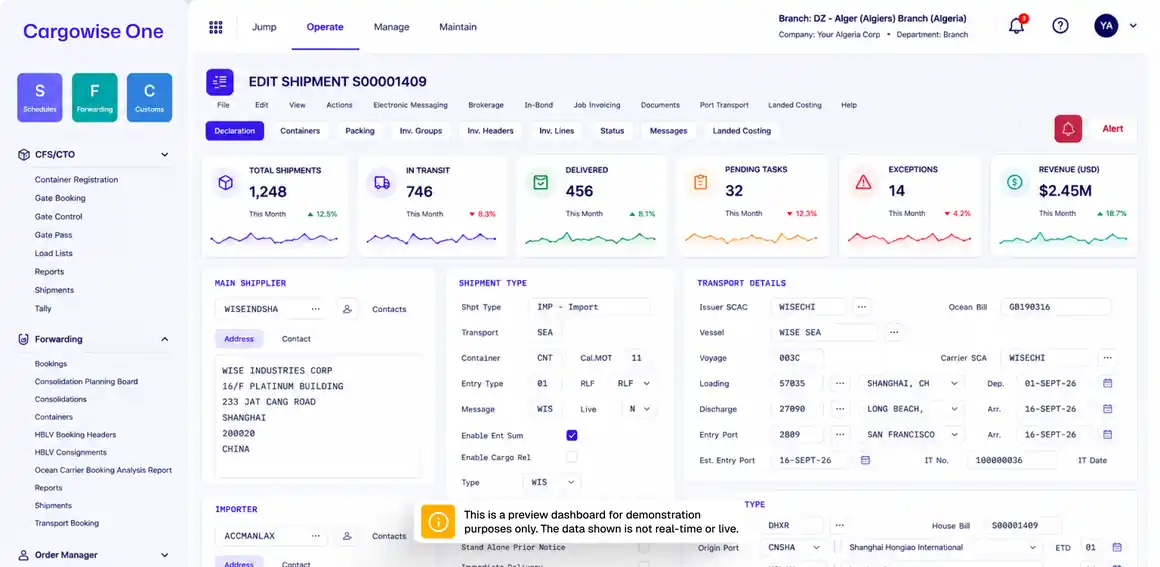Collapse the CFS/CTO sidebar section
This screenshot has height=567, width=1160.
click(x=164, y=155)
